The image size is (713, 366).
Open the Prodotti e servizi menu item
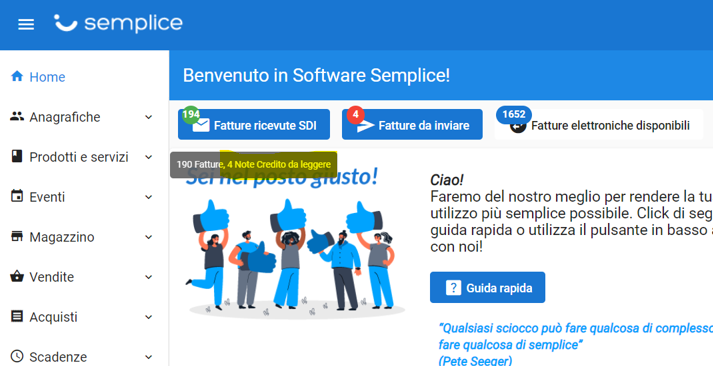84,157
